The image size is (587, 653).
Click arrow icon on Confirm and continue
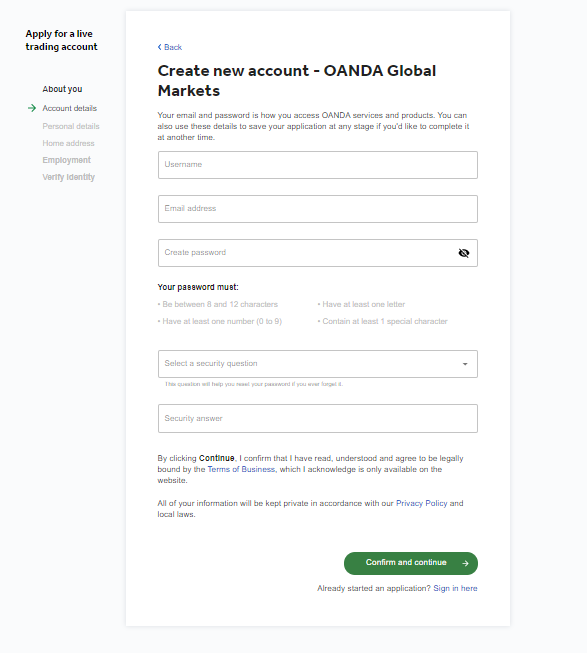click(465, 563)
